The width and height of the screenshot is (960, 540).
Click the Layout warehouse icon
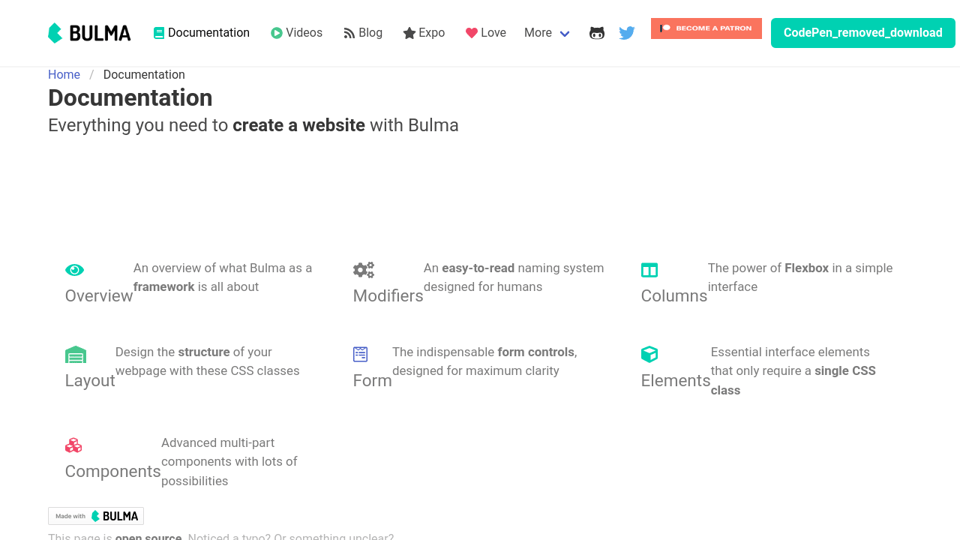coord(76,354)
